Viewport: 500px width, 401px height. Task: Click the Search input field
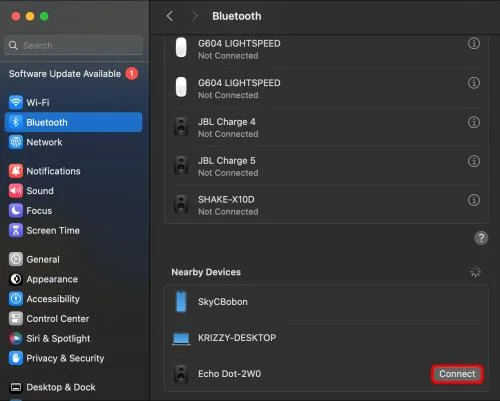tap(73, 45)
